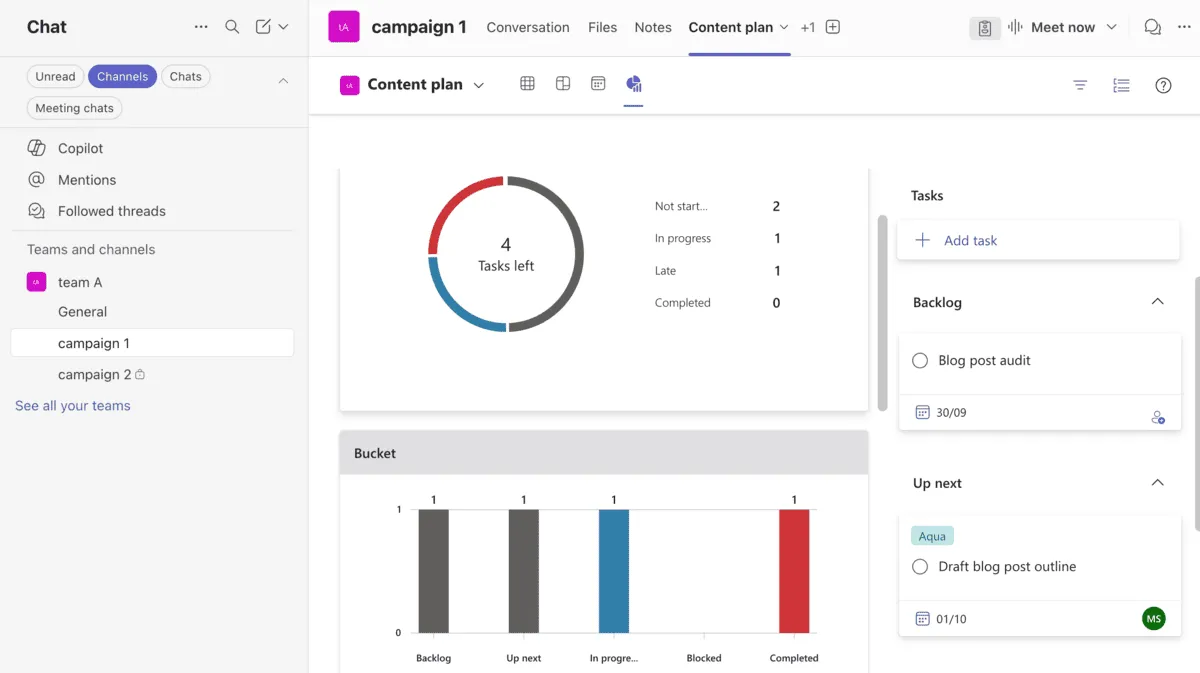Open the Meet now dropdown arrow
The image size is (1200, 673).
coord(1111,27)
